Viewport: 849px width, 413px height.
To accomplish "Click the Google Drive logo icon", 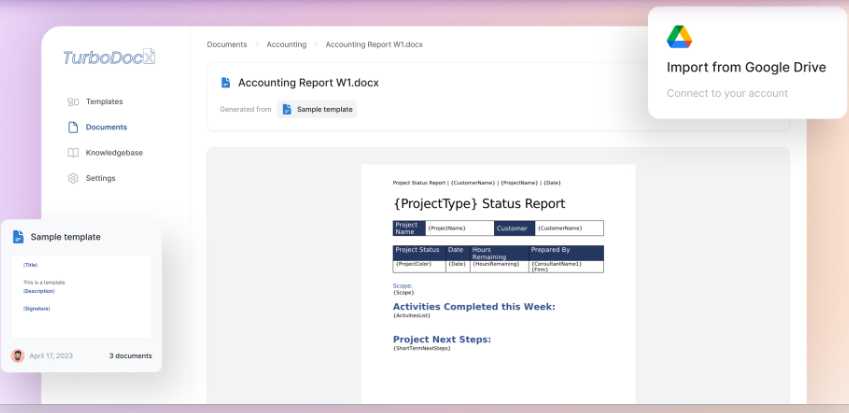I will click(x=680, y=37).
